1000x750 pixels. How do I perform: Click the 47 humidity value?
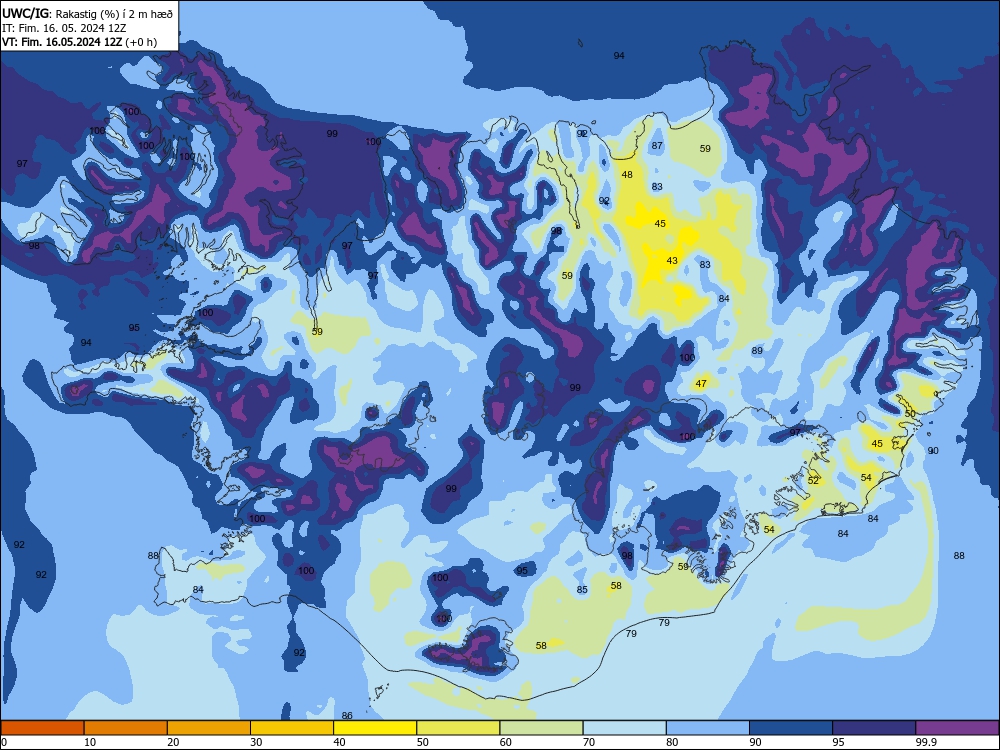pos(701,383)
